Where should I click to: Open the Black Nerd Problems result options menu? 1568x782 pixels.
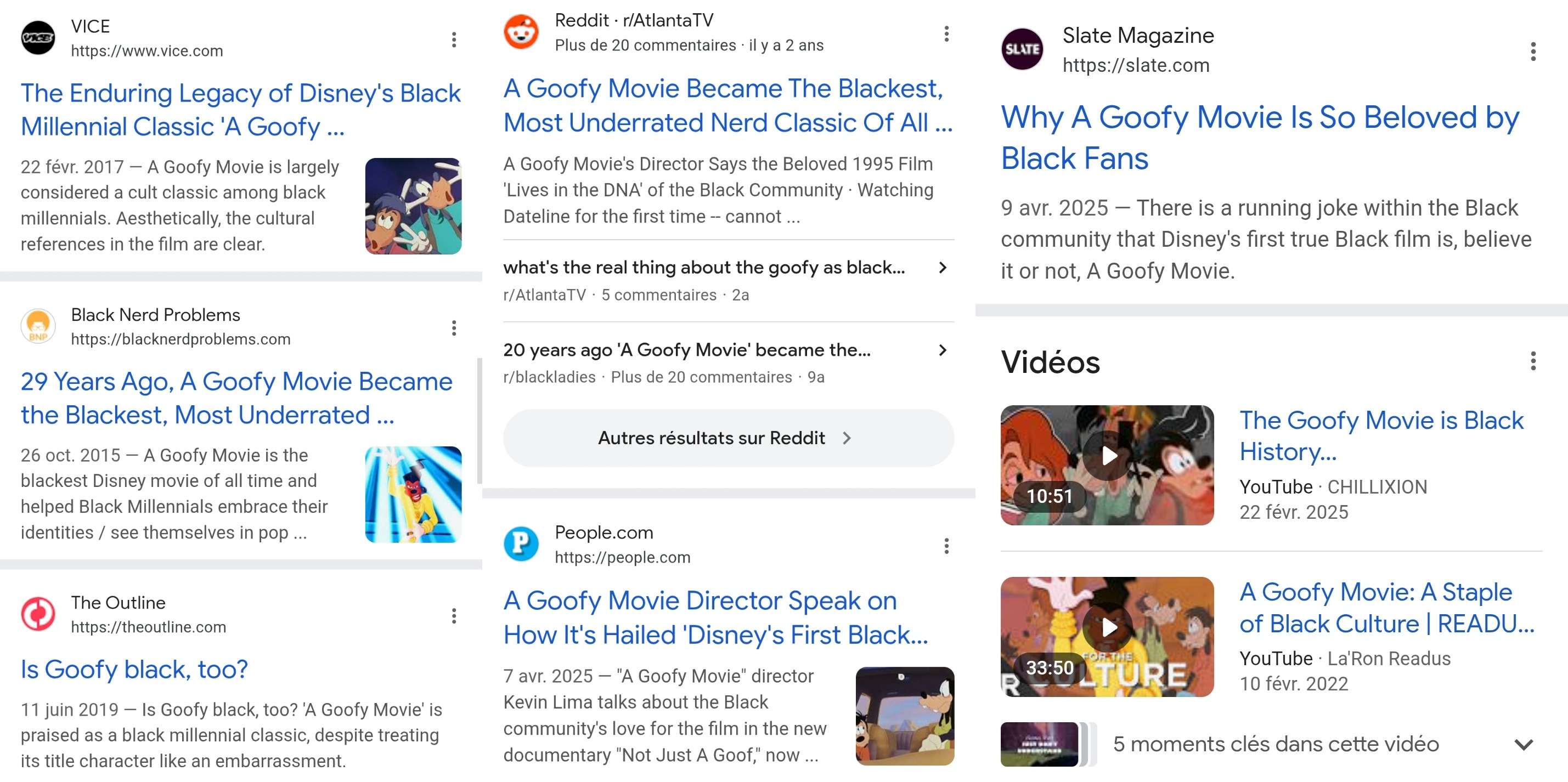click(454, 328)
